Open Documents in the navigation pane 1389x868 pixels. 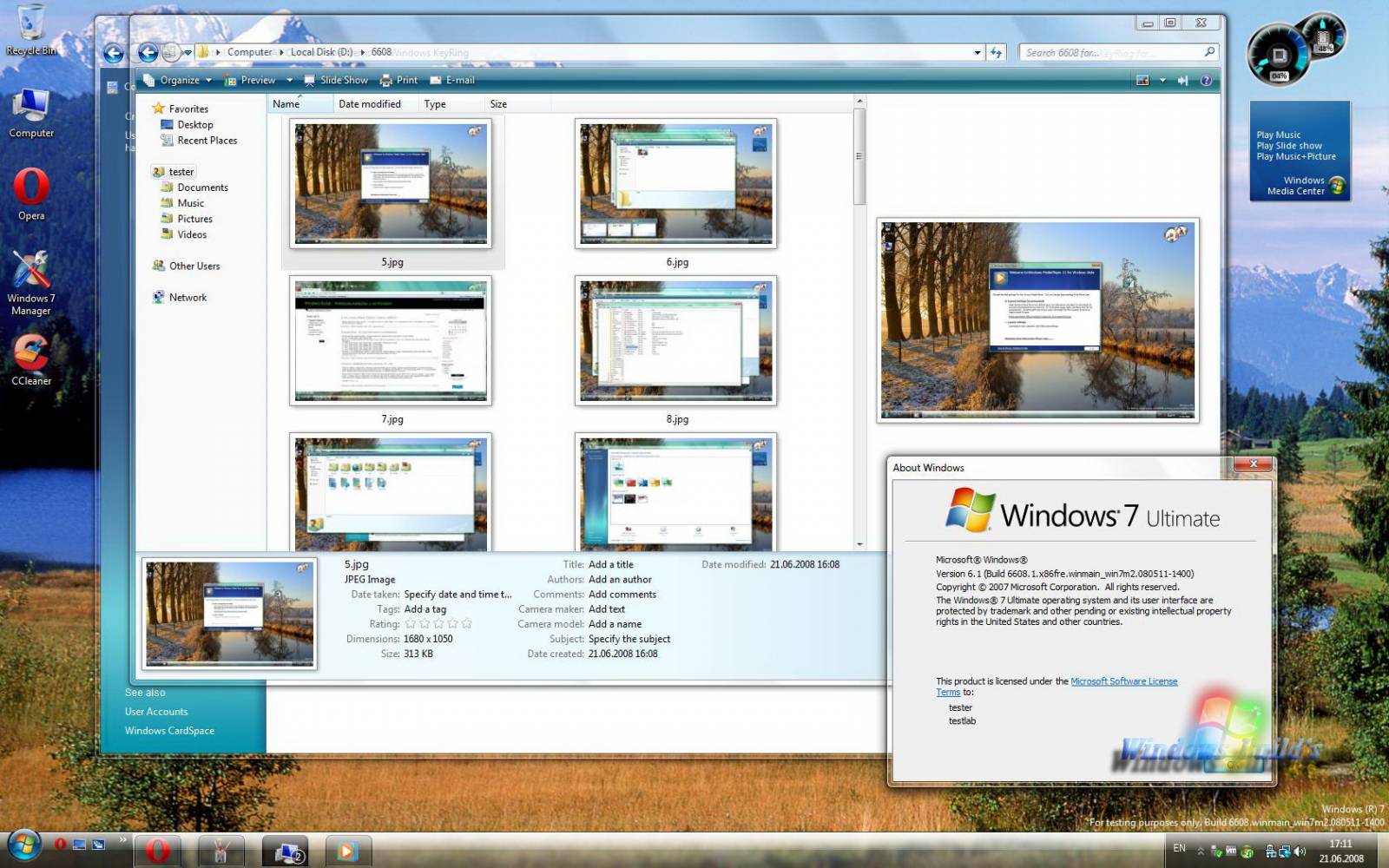point(194,187)
